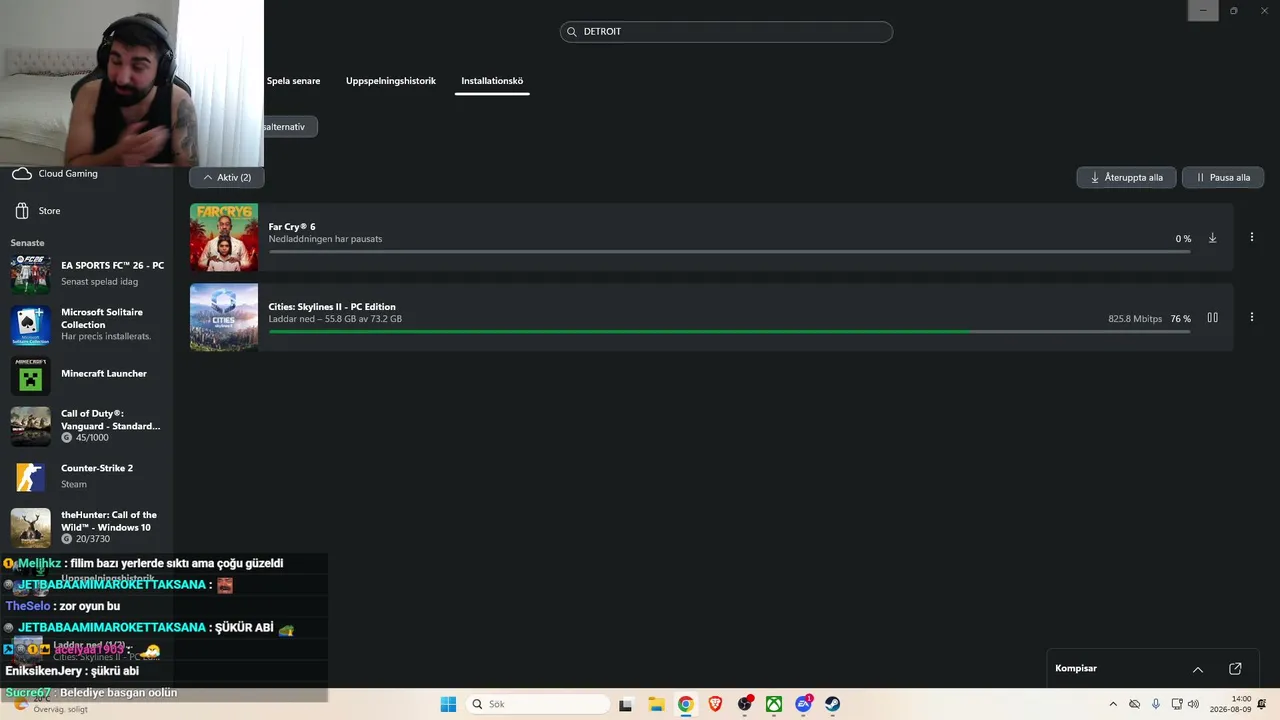Image resolution: width=1280 pixels, height=720 pixels.
Task: Switch to the Spela senare tab
Action: (293, 81)
